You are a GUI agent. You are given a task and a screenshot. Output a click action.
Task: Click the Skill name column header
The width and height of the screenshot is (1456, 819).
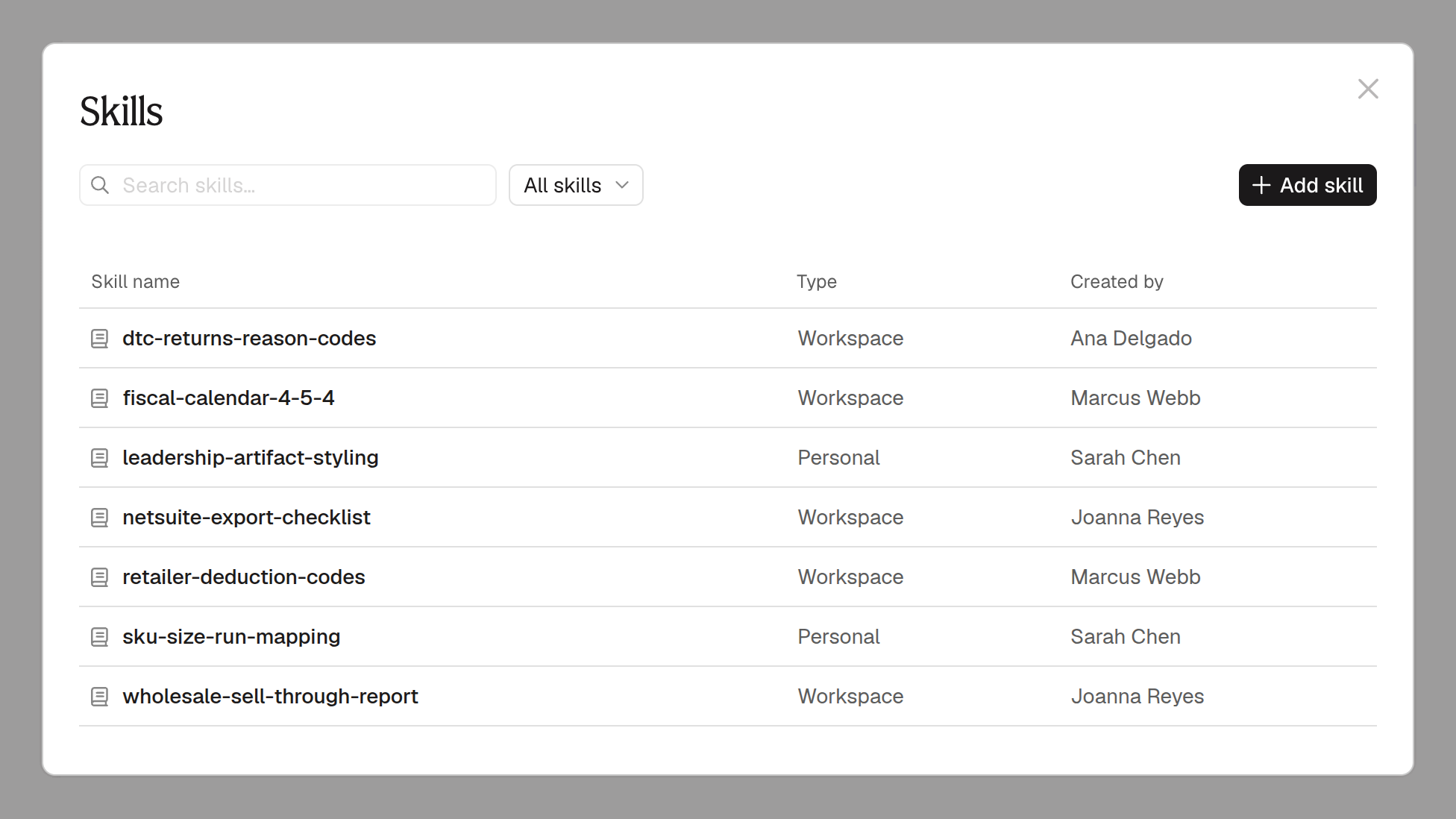pos(136,281)
